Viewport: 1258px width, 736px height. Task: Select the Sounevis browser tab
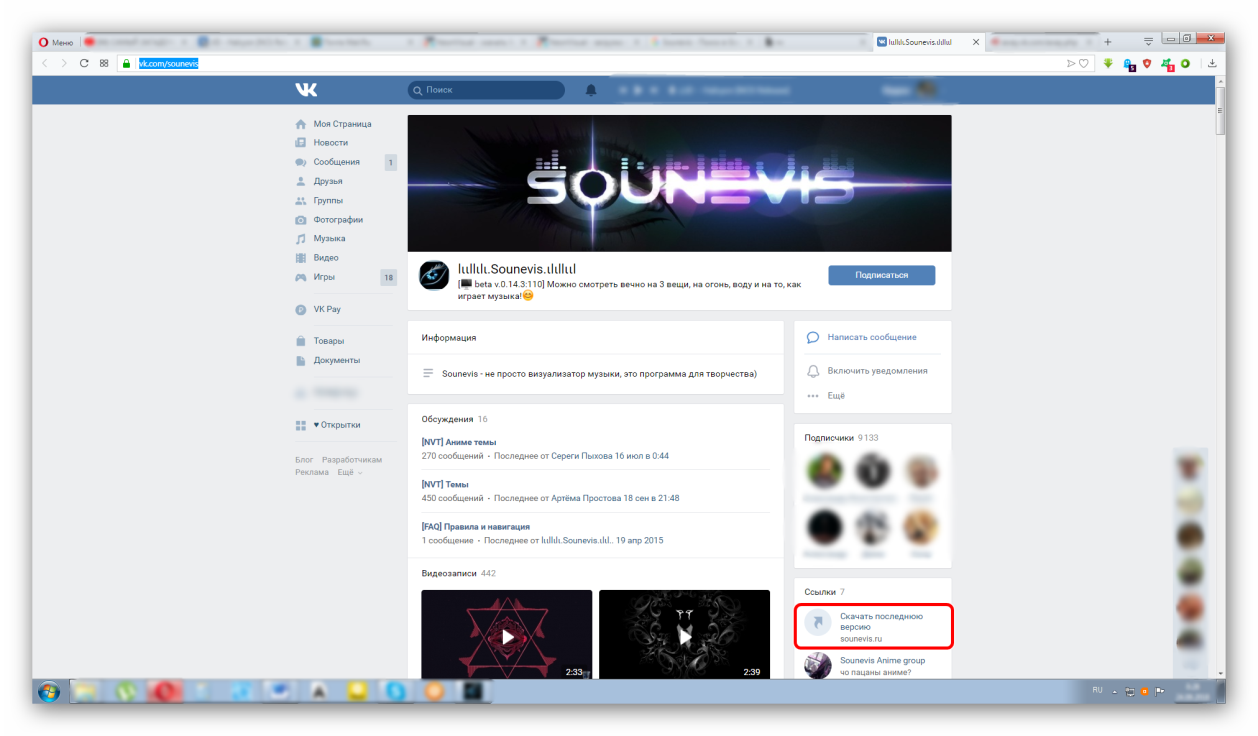tap(927, 42)
